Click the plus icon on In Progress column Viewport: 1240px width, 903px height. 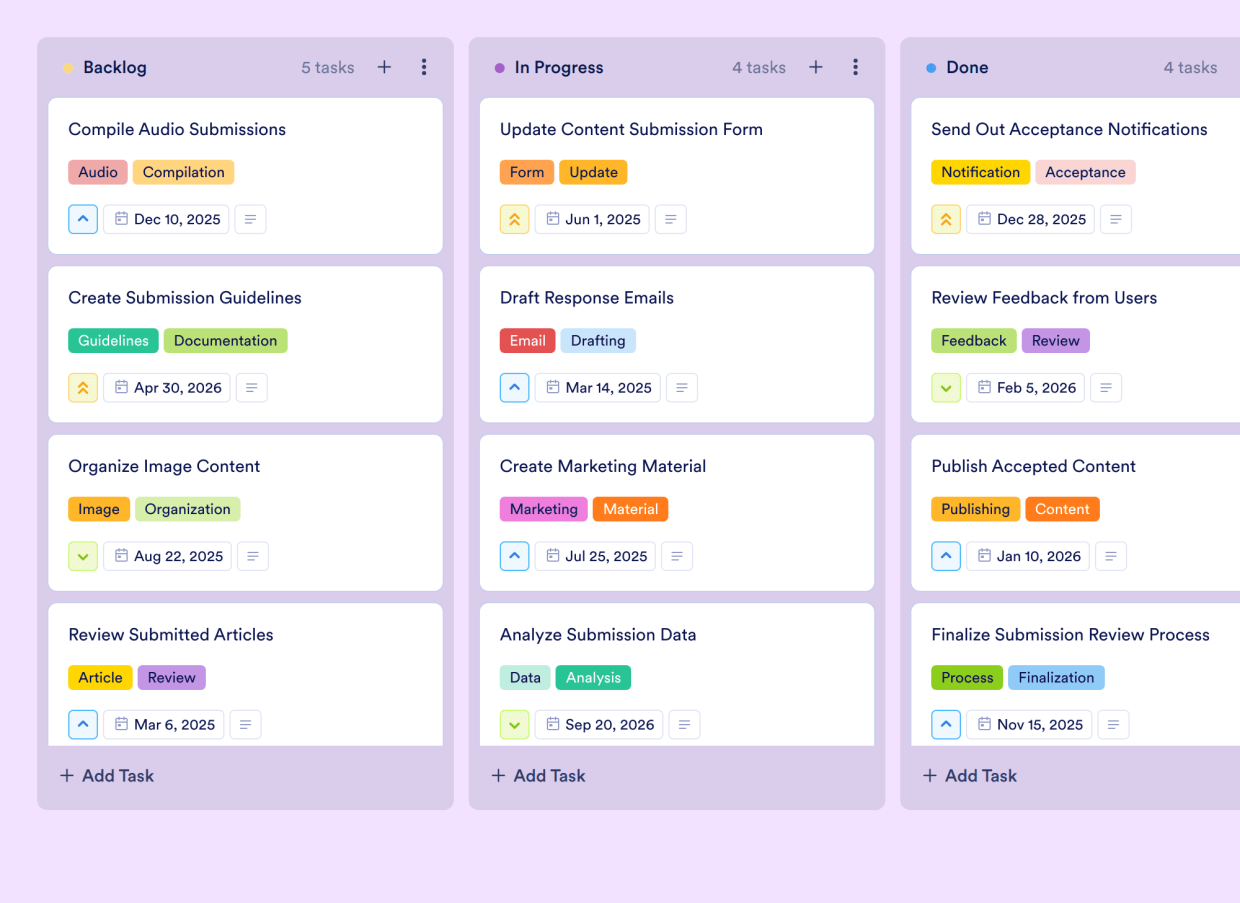click(815, 67)
